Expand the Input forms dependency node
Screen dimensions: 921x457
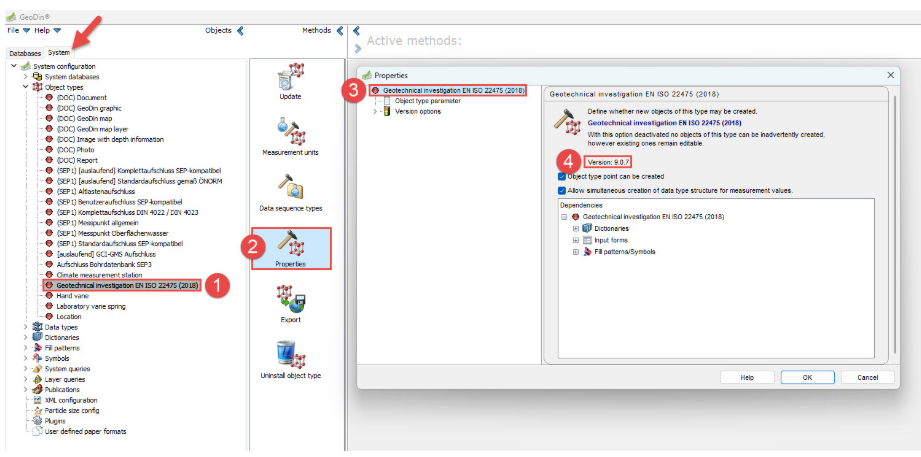coord(576,240)
